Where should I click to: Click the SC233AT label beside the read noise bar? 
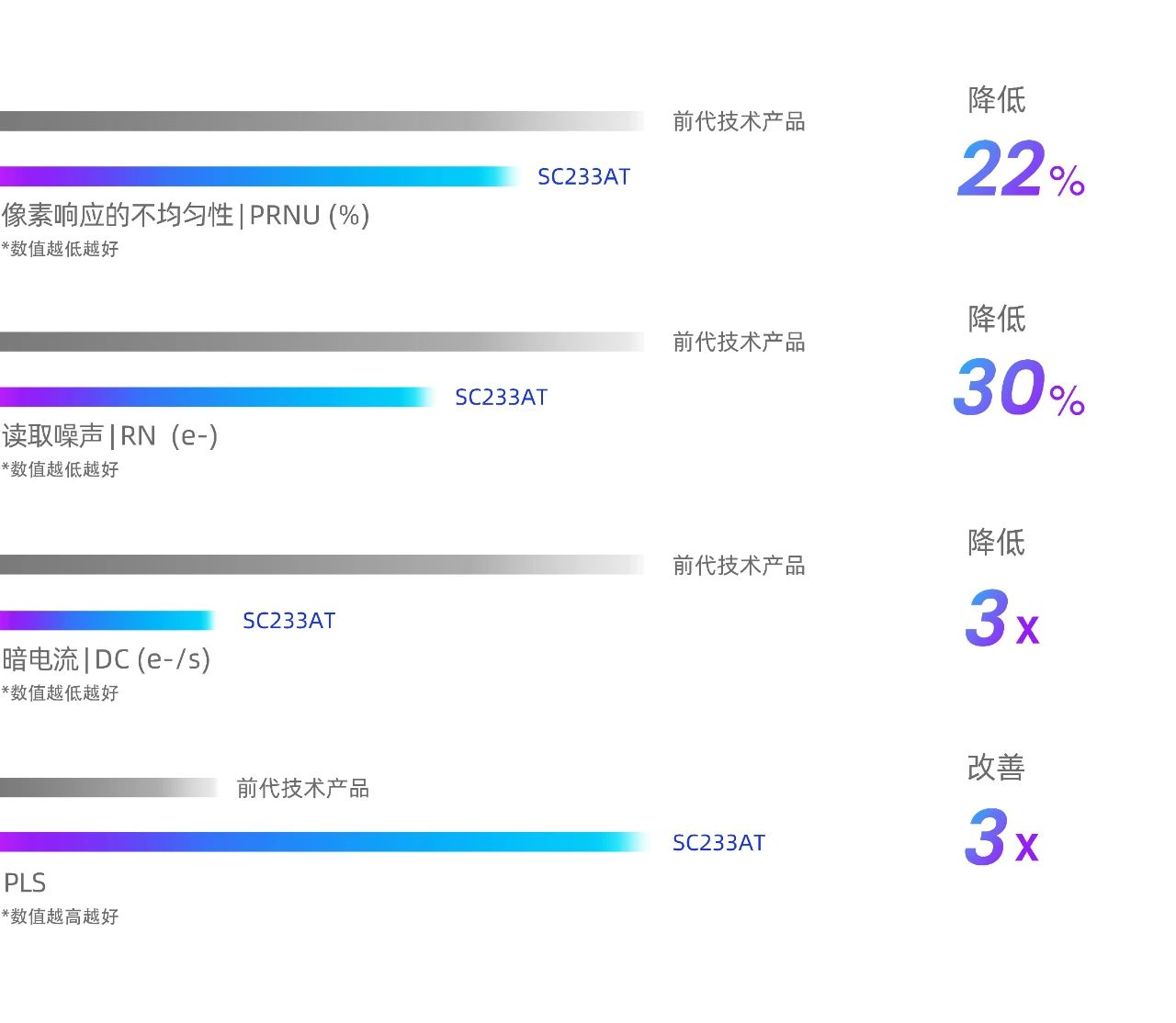pos(501,397)
